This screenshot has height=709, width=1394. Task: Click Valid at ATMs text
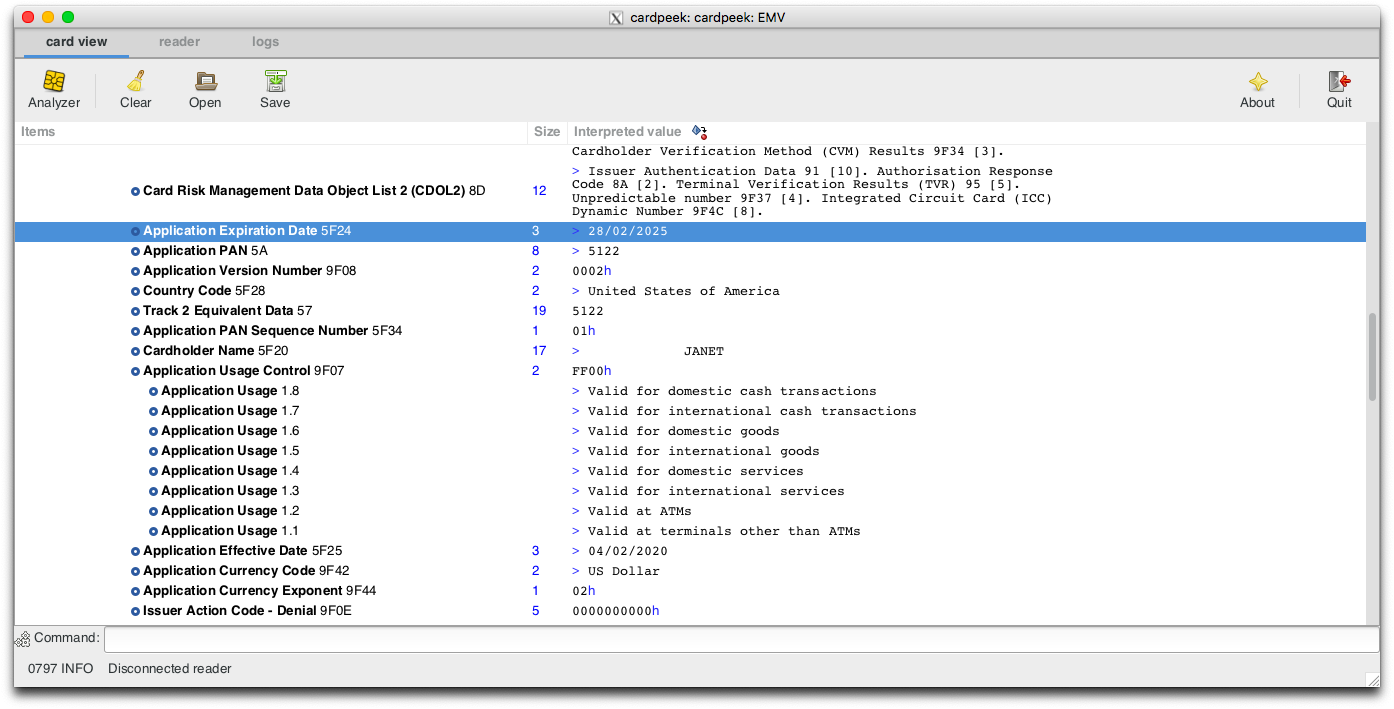coord(640,511)
